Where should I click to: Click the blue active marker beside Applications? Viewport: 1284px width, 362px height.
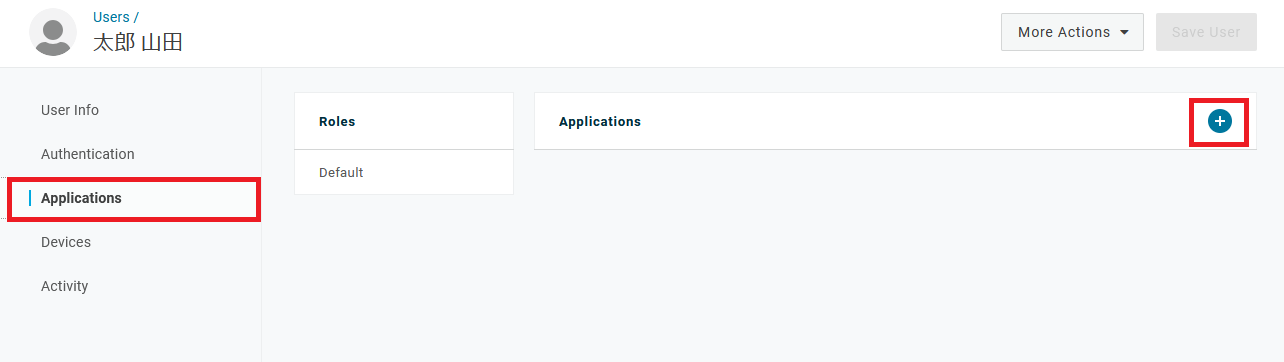pyautogui.click(x=30, y=198)
